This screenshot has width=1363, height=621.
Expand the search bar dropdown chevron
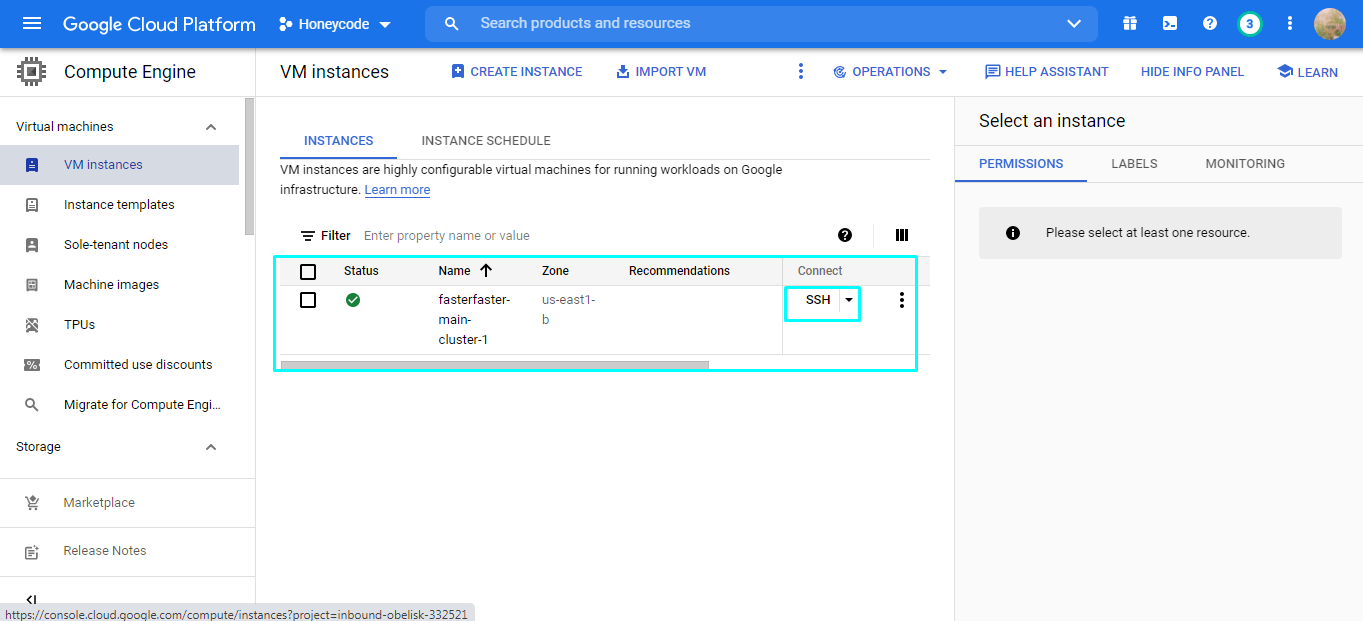pyautogui.click(x=1074, y=23)
